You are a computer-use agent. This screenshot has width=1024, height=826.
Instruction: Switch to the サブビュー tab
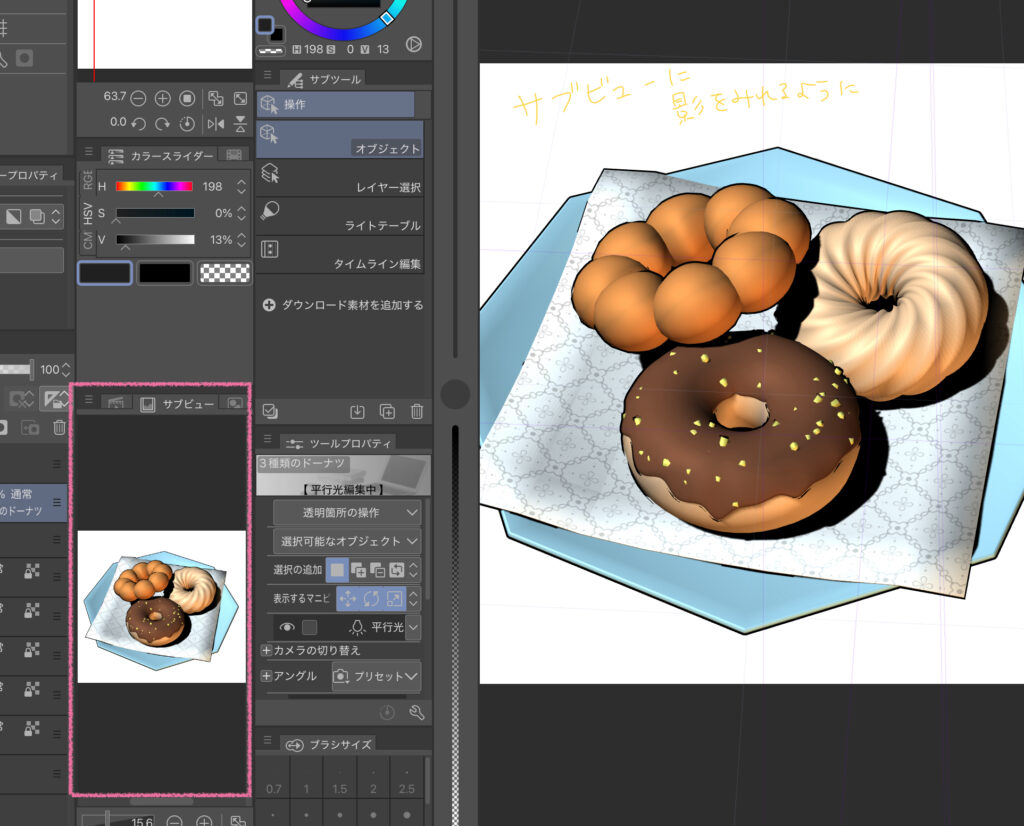point(177,403)
